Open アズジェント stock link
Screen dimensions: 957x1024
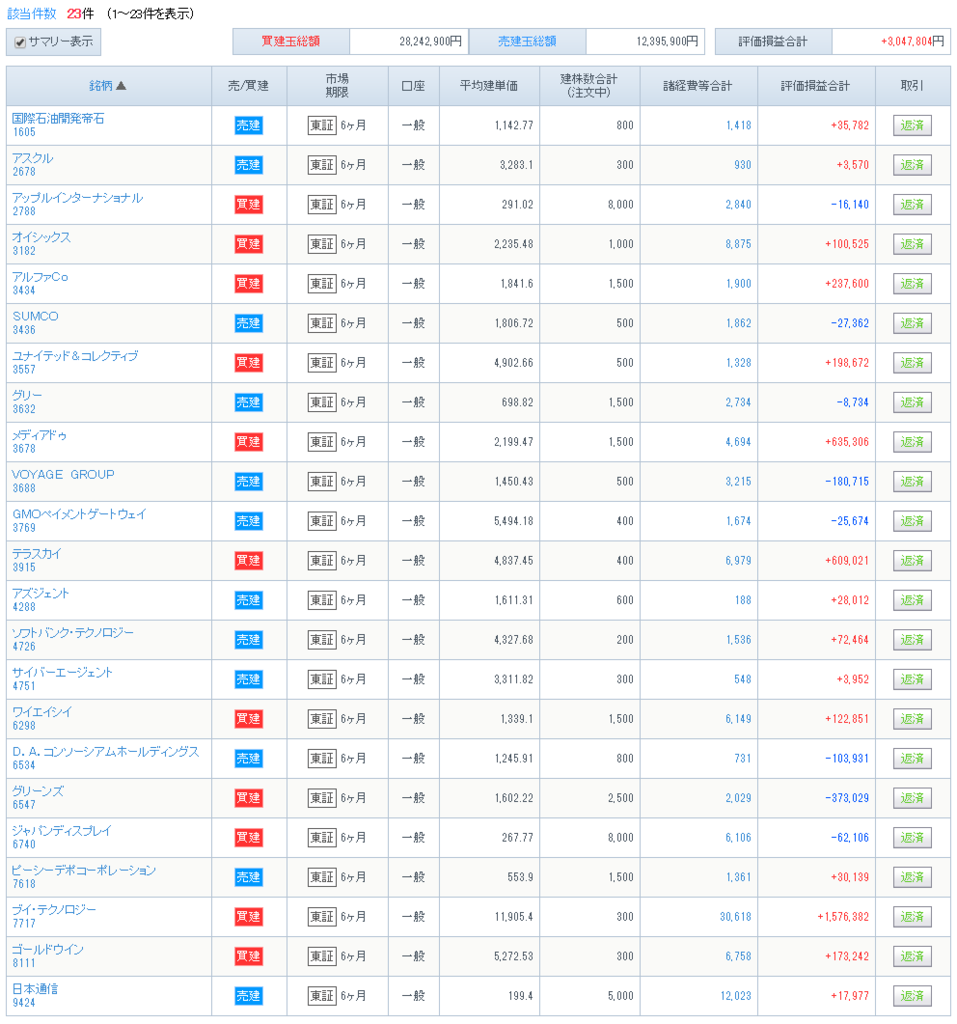pyautogui.click(x=41, y=593)
